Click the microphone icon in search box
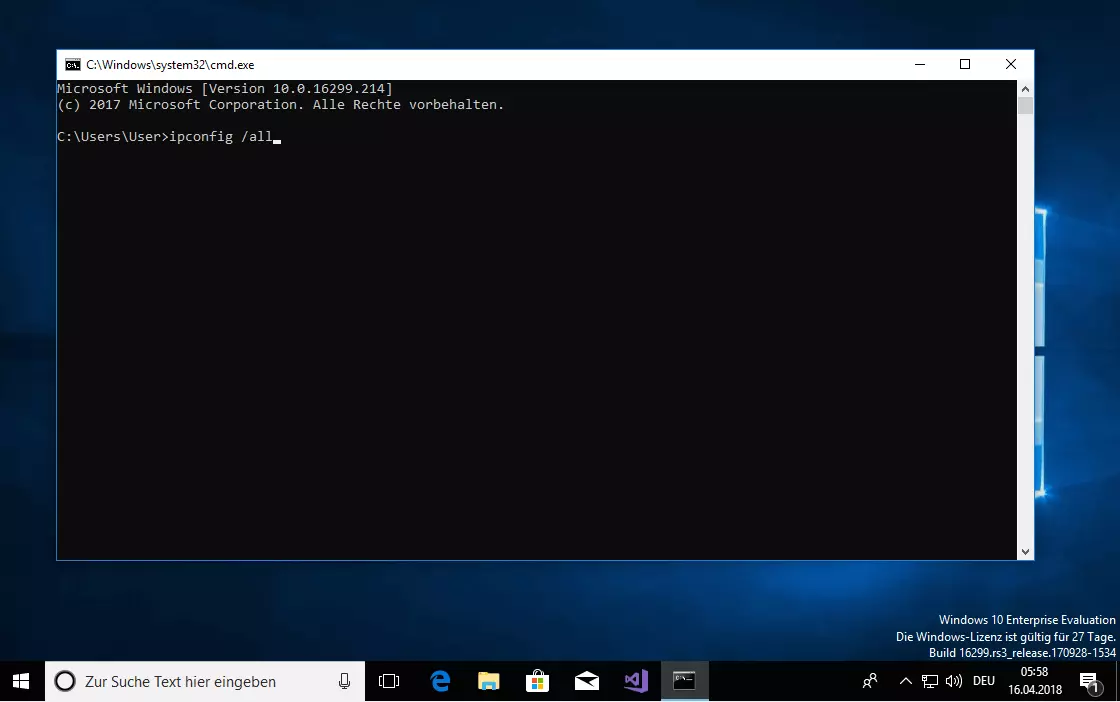Image resolution: width=1120 pixels, height=702 pixels. (x=344, y=681)
